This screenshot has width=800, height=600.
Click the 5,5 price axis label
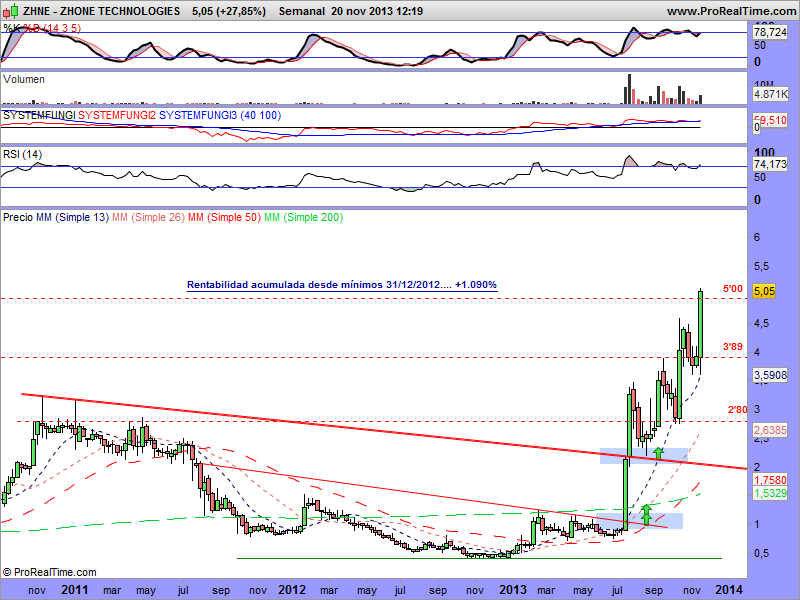pos(761,266)
